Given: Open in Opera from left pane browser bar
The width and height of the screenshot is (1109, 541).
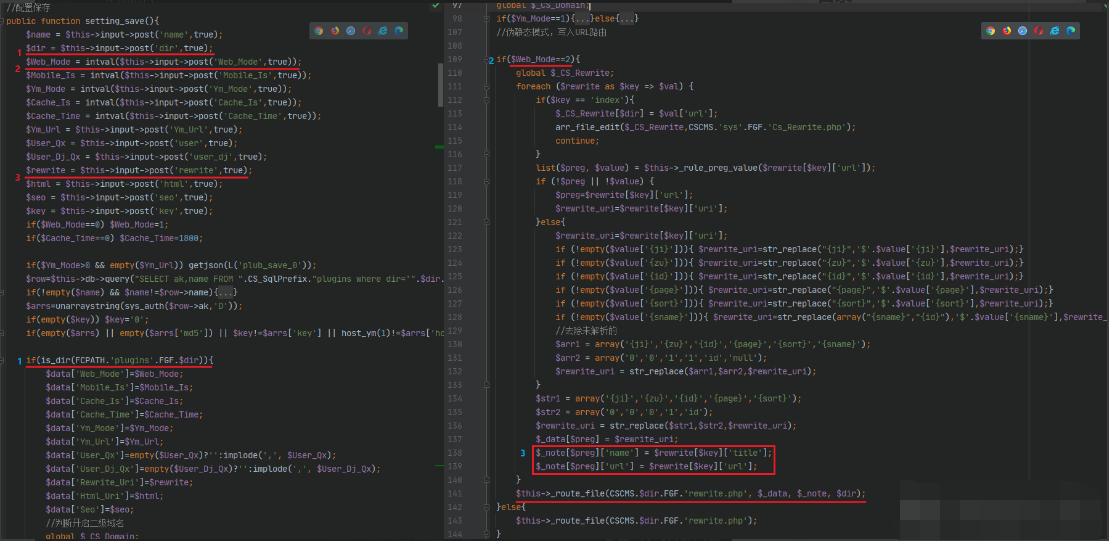Looking at the screenshot, I should pos(366,31).
